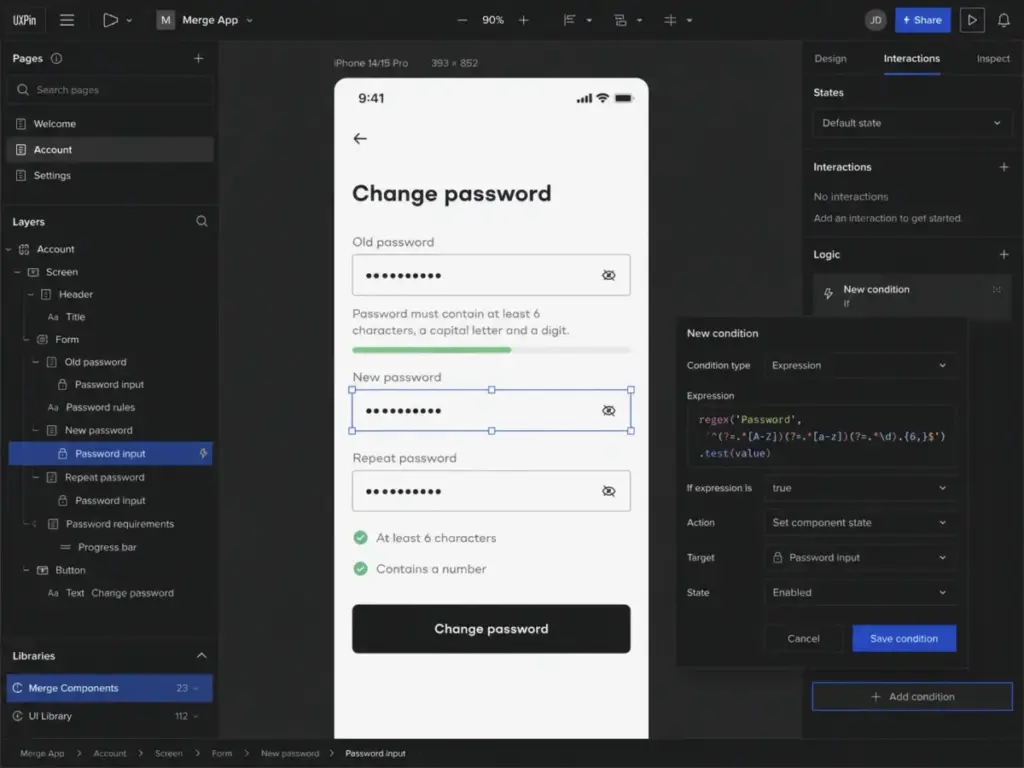The height and width of the screenshot is (768, 1024).
Task: Collapse the Old password layer
Action: point(36,362)
